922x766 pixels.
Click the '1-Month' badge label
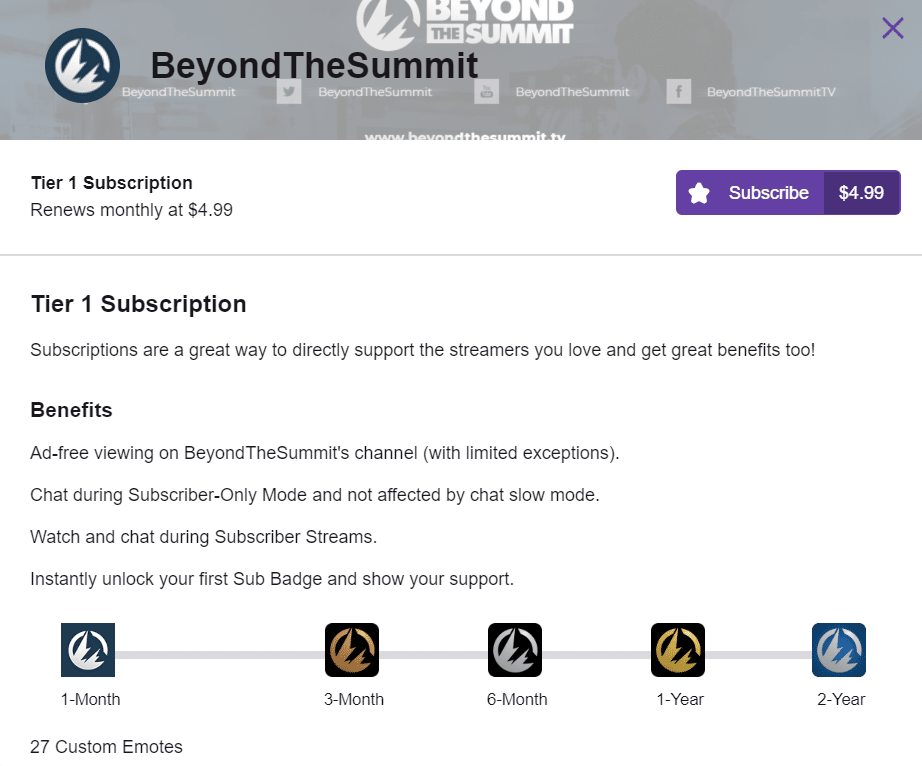click(x=91, y=699)
